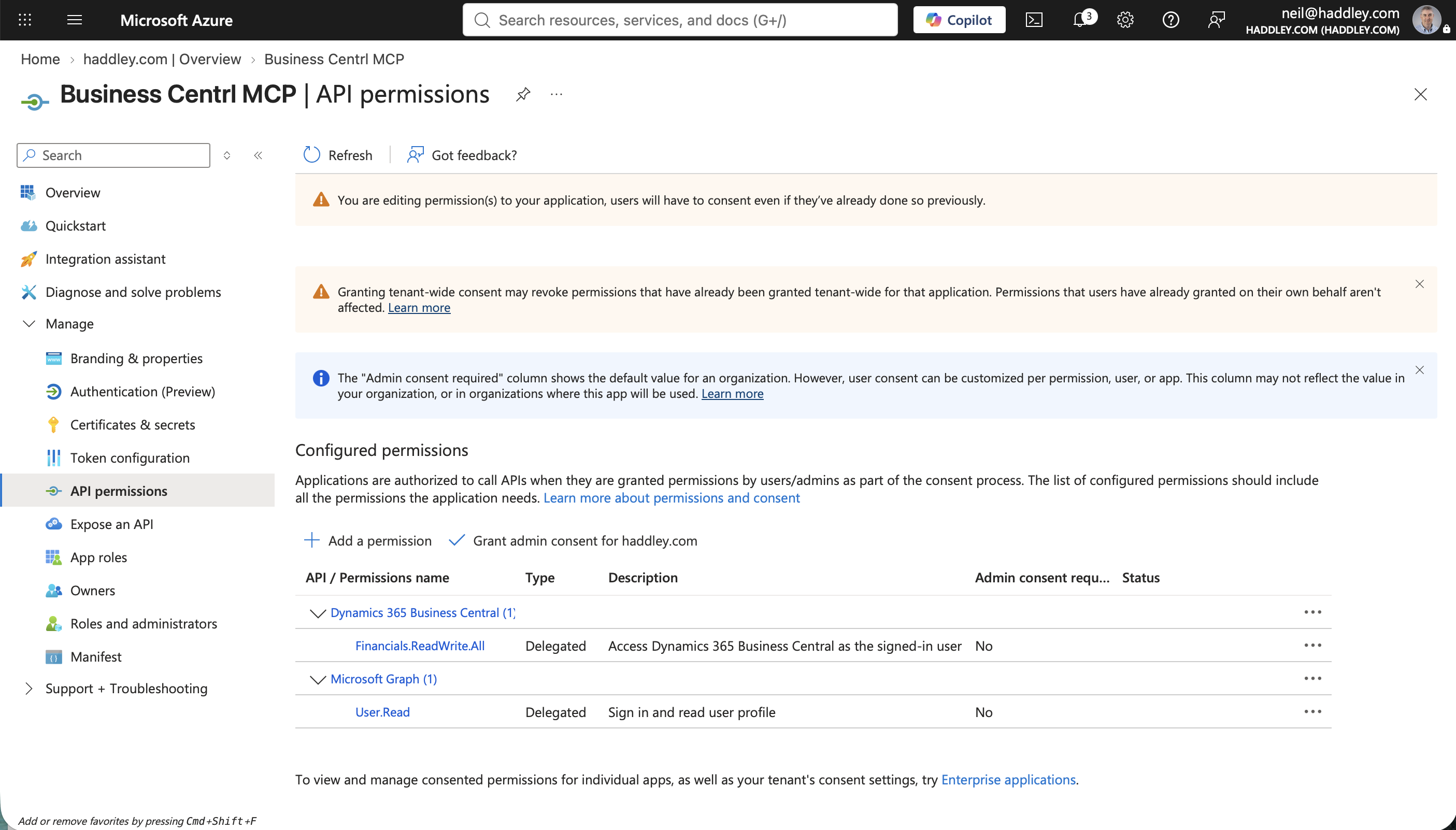This screenshot has height=830, width=1456.
Task: Open the top bar feedback icon
Action: tap(1217, 20)
